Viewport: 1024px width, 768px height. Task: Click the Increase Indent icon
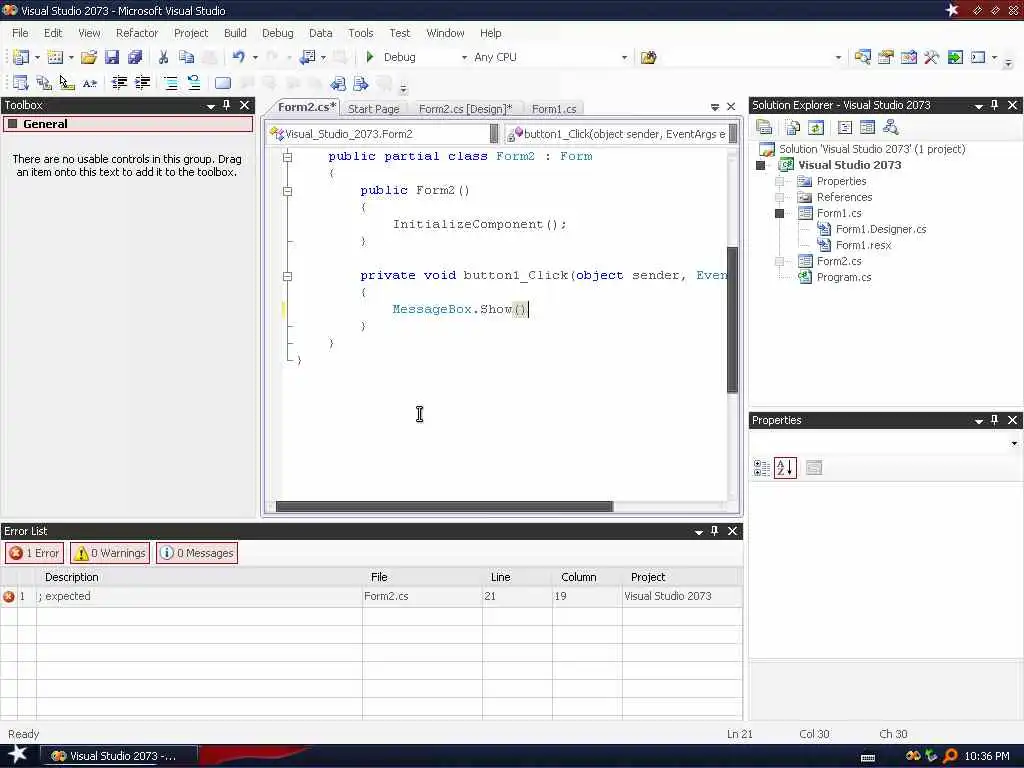142,83
